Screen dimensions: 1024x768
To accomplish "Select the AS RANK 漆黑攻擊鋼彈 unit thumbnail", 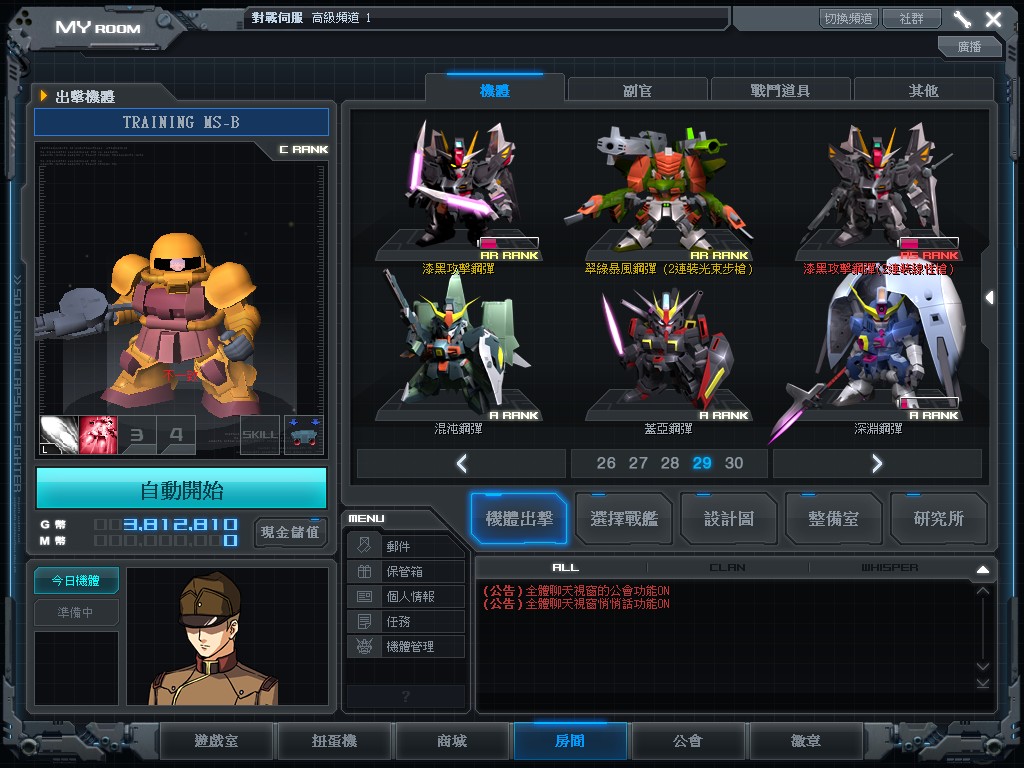I will (878, 191).
